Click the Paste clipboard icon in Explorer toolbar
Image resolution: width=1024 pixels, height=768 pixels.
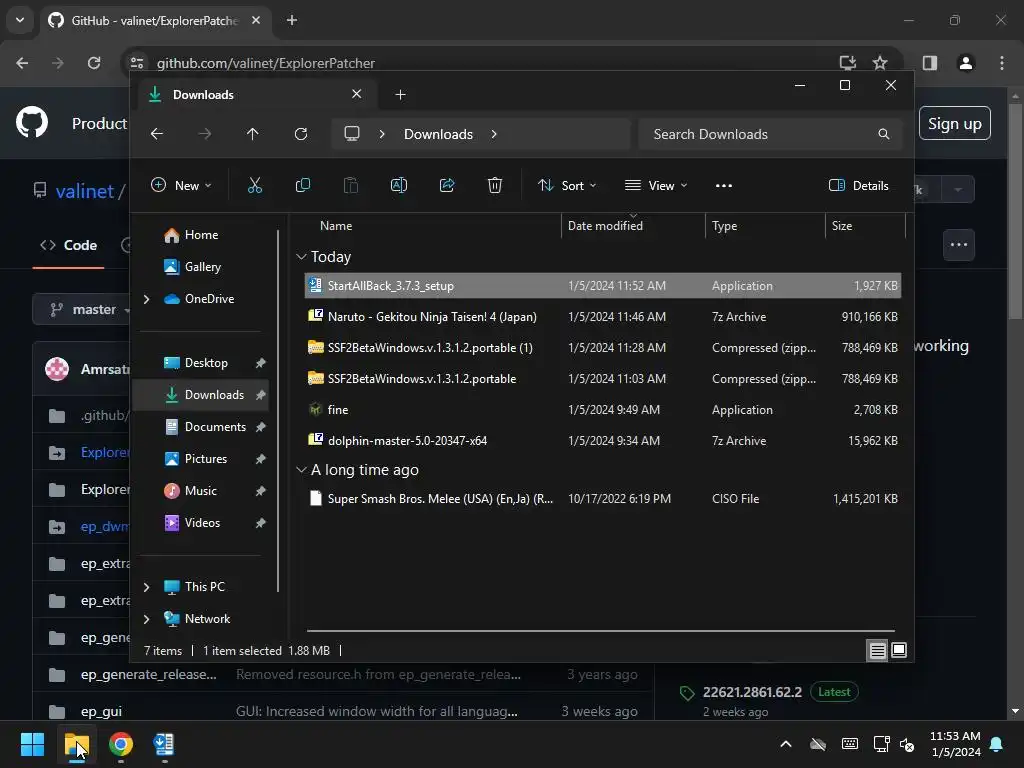point(351,185)
